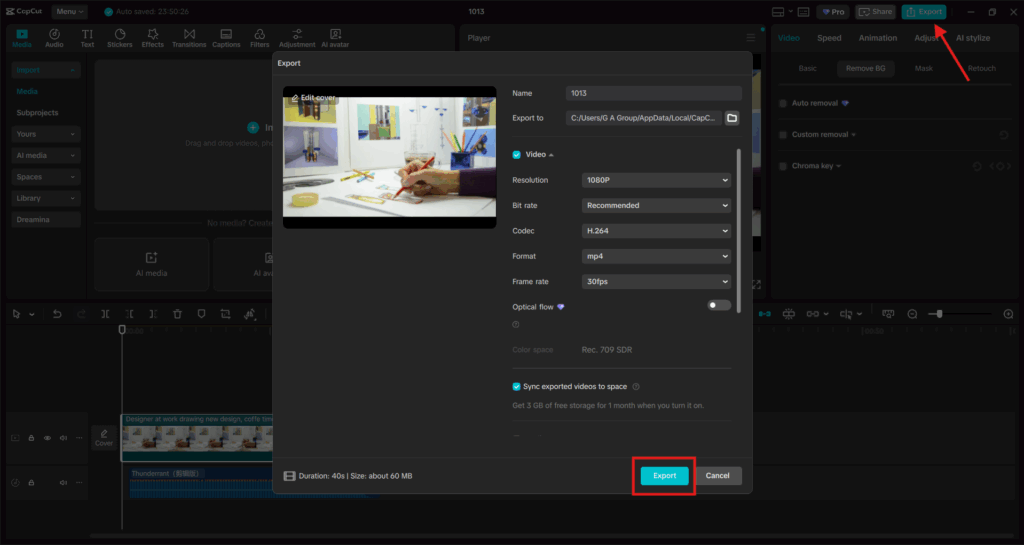Click the Name input field containing 1013
The height and width of the screenshot is (545, 1024).
click(653, 93)
